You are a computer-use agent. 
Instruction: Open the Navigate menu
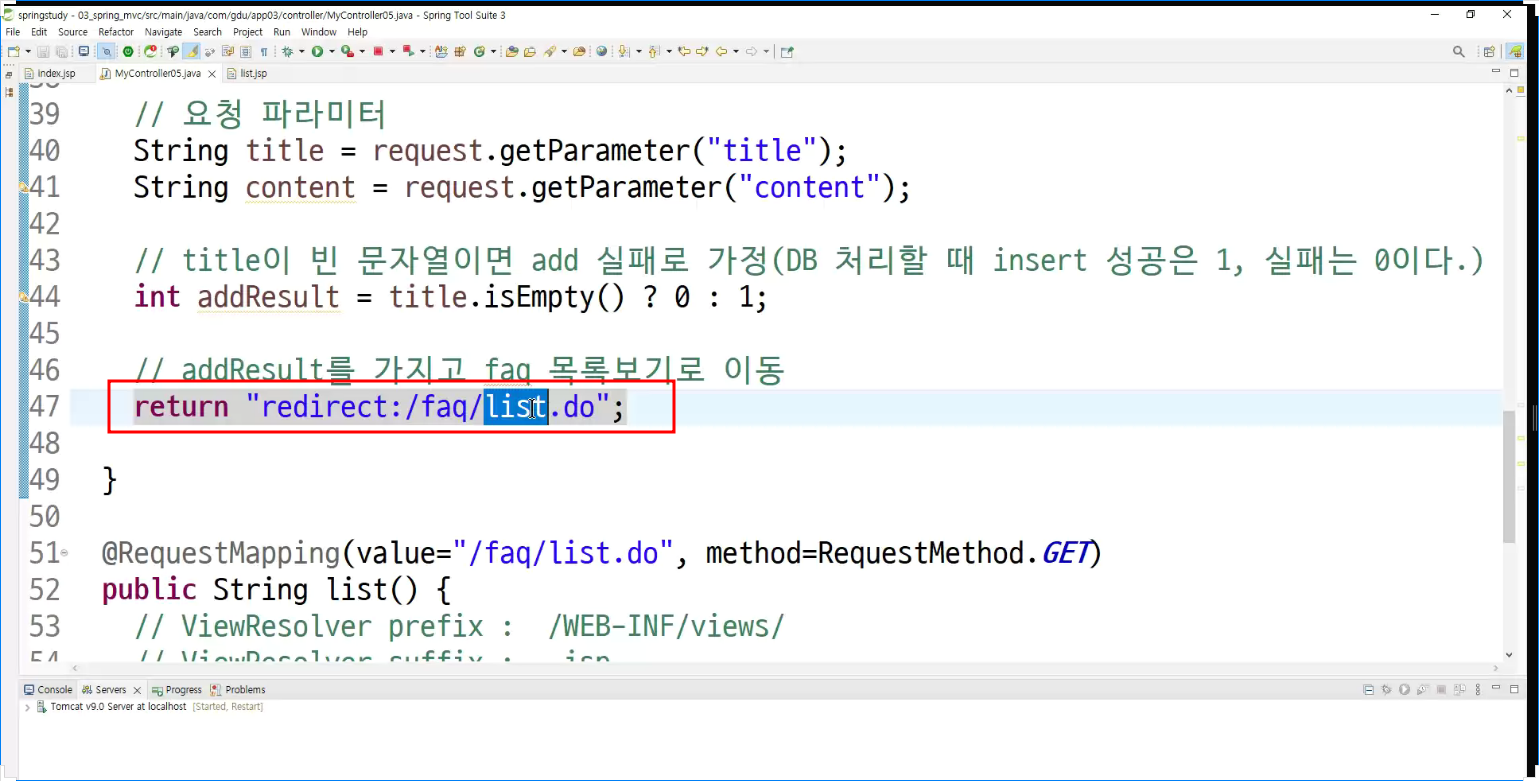click(x=163, y=32)
